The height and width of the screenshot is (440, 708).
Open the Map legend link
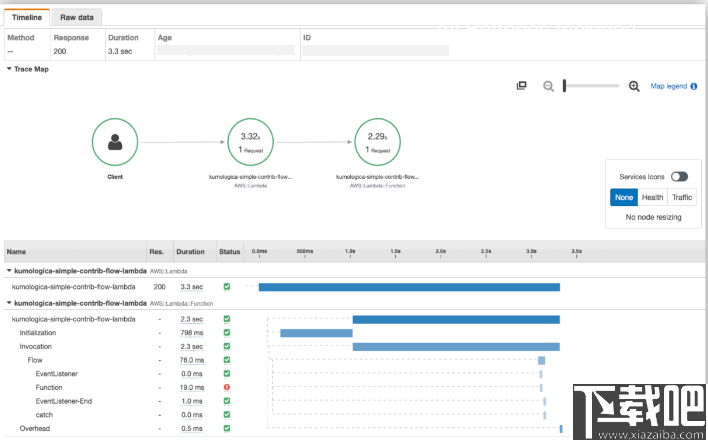(x=668, y=86)
